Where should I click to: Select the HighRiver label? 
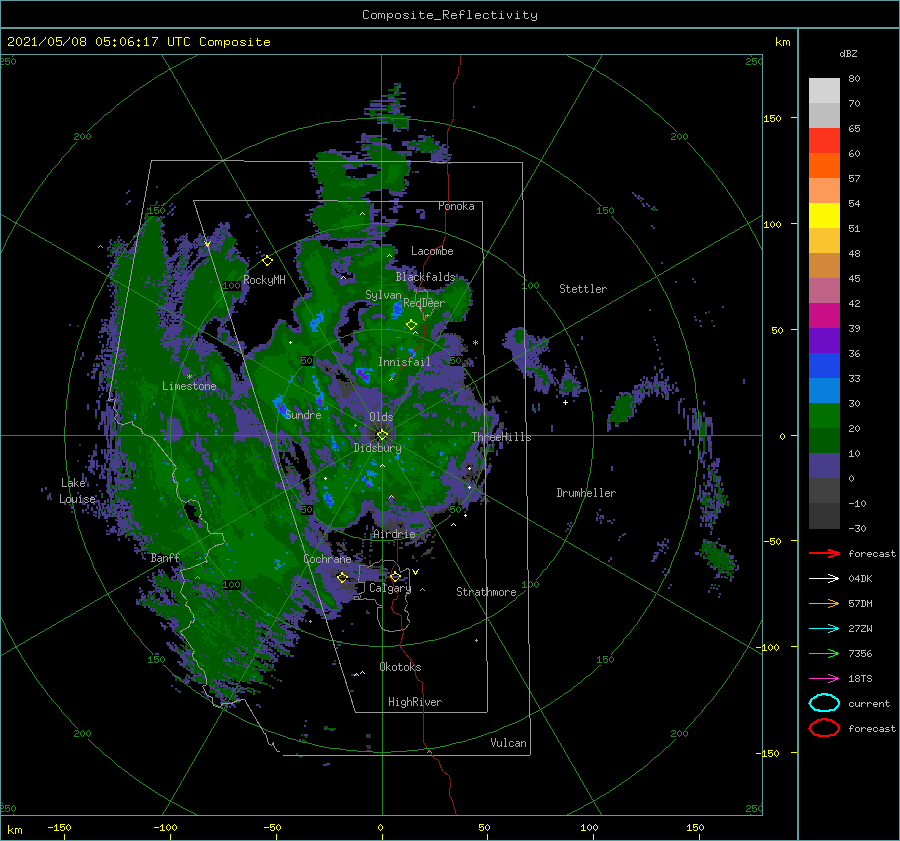click(x=415, y=702)
